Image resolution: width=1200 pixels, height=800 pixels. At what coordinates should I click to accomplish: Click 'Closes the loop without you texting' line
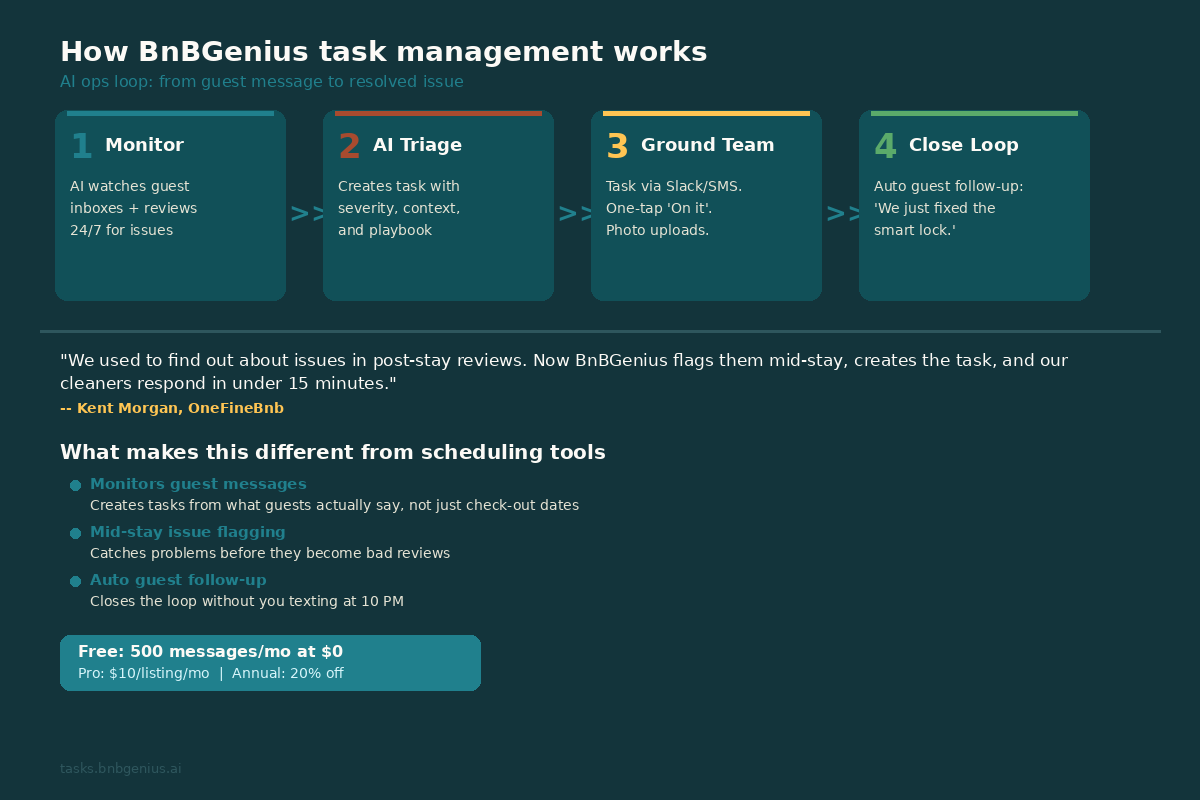[247, 601]
